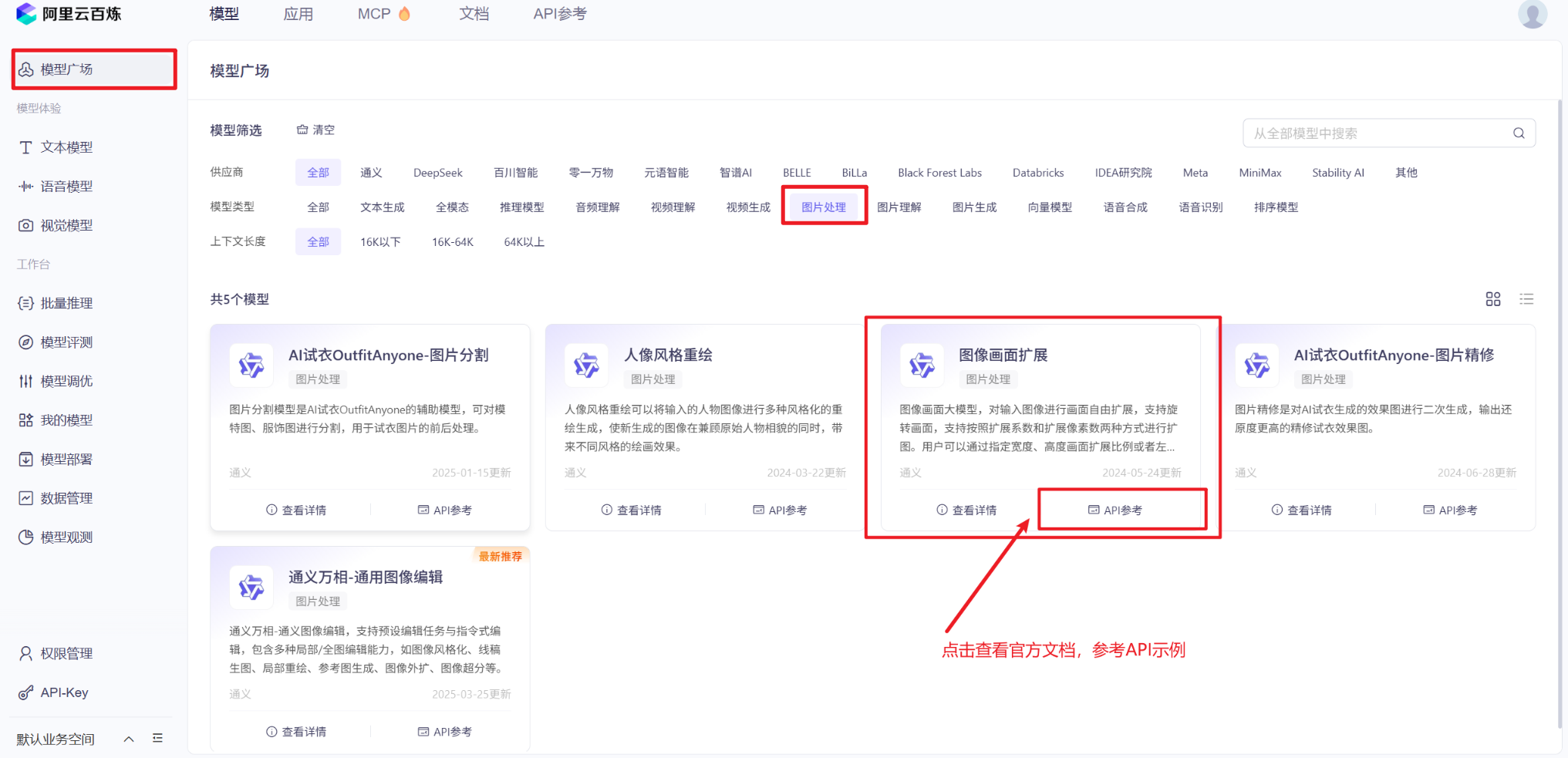Click the sidebar collapse menu icon
This screenshot has height=758, width=1568.
(158, 738)
